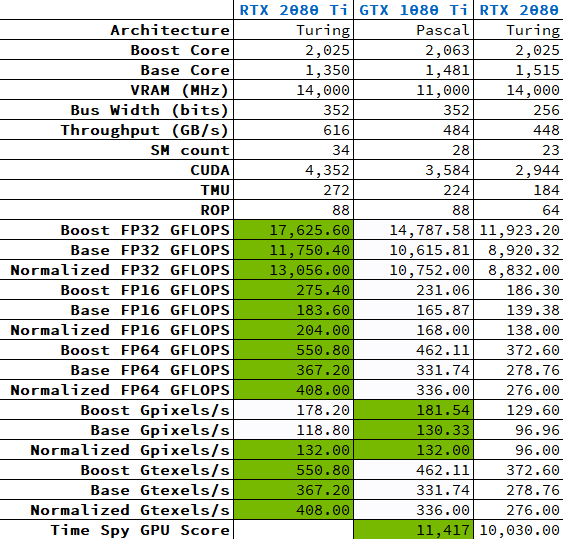Click the 118.80 Base Gpixels/s cell
This screenshot has width=563, height=539.
pyautogui.click(x=293, y=430)
